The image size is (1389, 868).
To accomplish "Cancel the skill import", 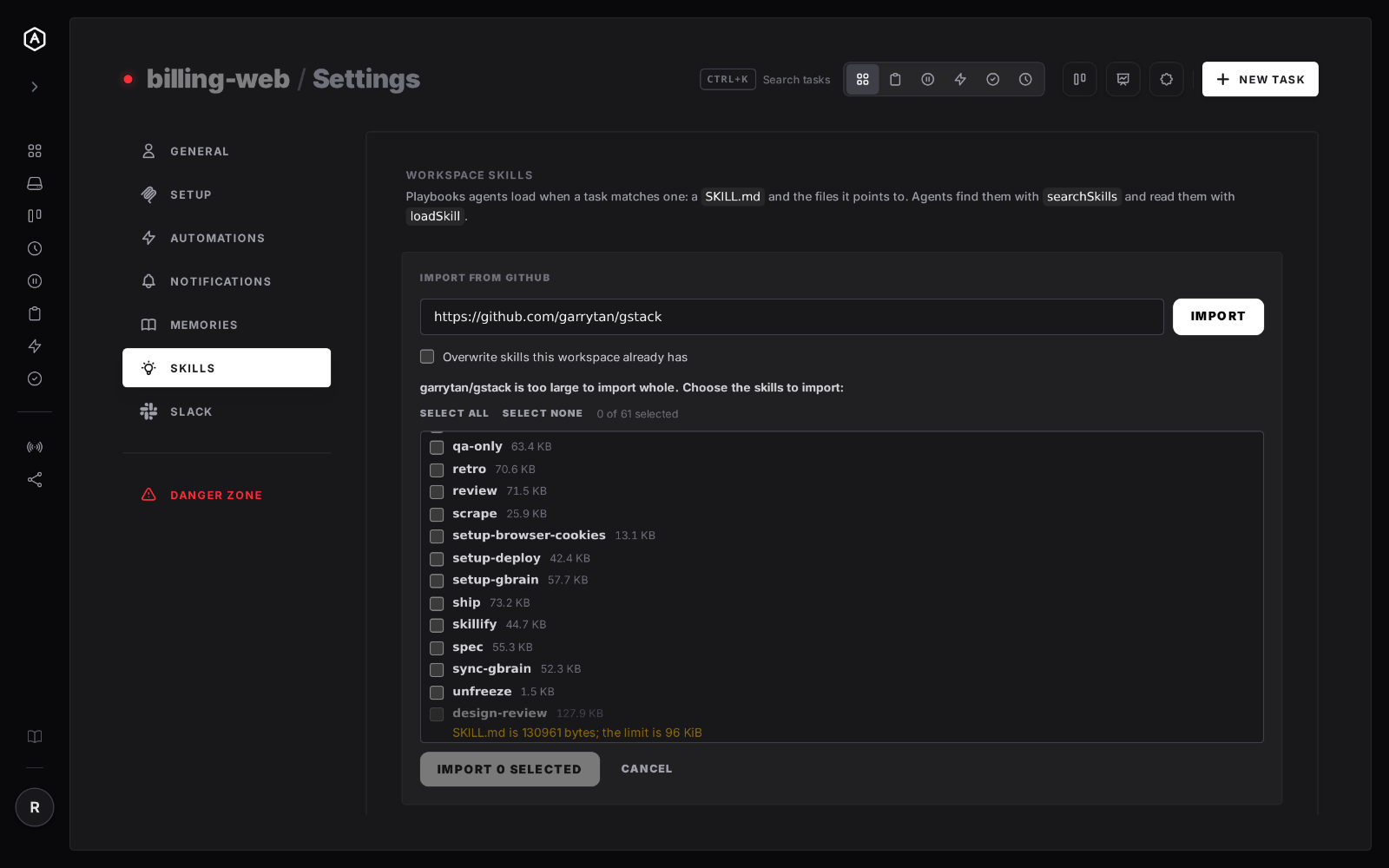I will pyautogui.click(x=647, y=769).
